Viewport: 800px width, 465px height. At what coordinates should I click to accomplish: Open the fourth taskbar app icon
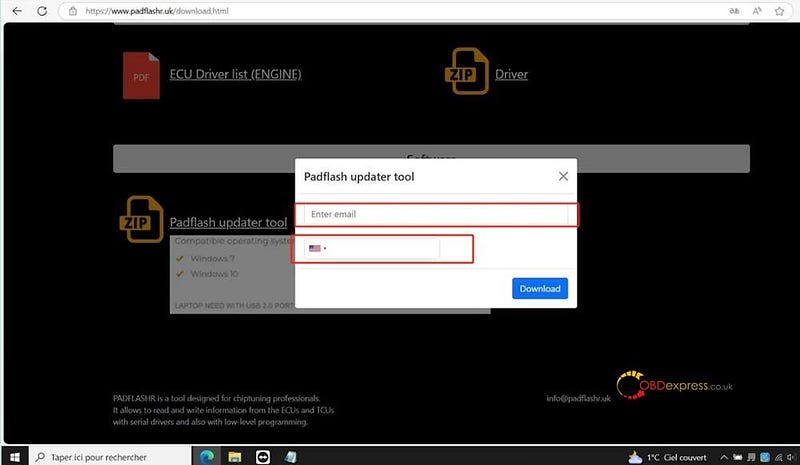click(291, 457)
